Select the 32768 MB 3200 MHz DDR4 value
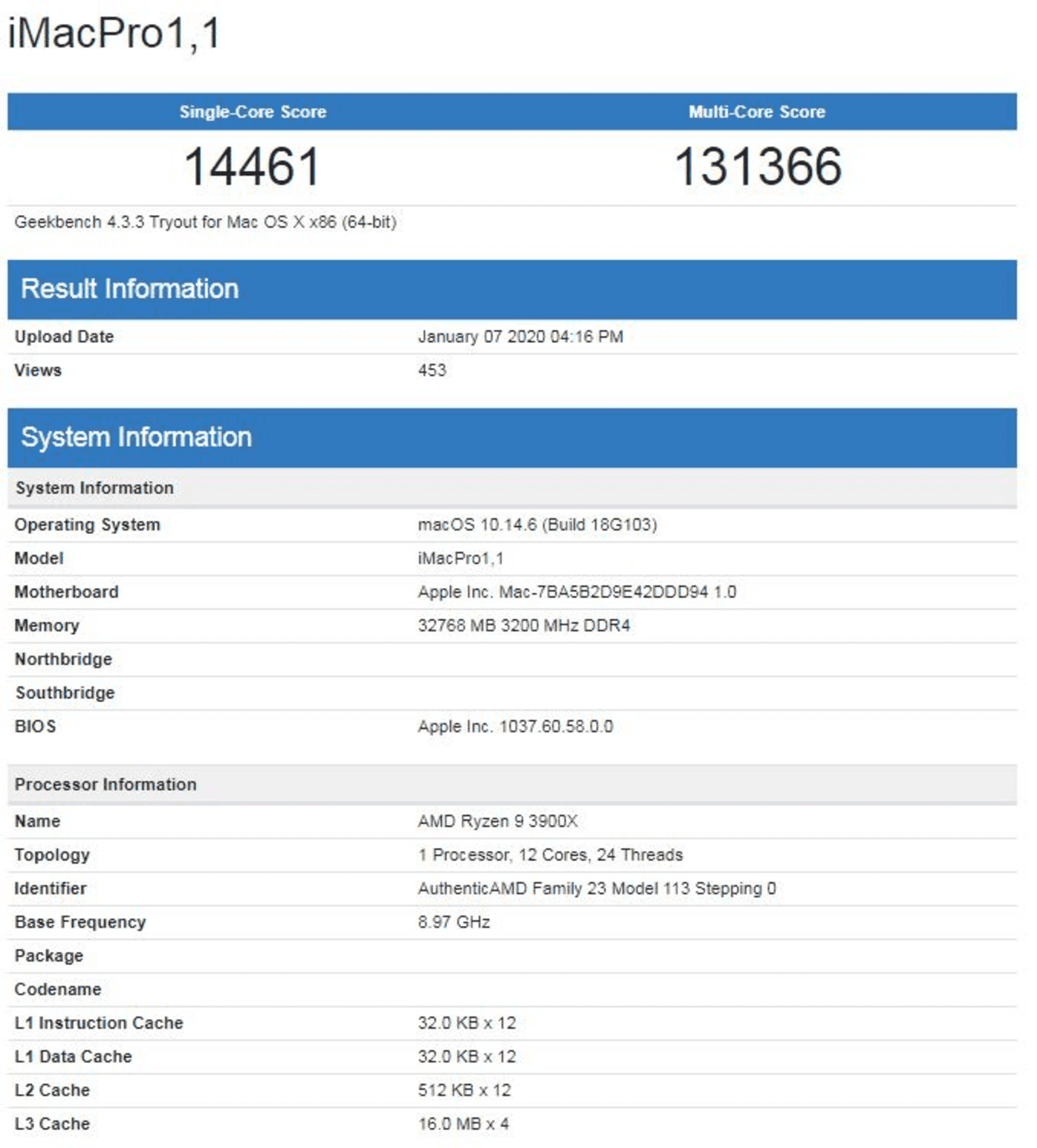The height and width of the screenshot is (1148, 1037). point(524,626)
